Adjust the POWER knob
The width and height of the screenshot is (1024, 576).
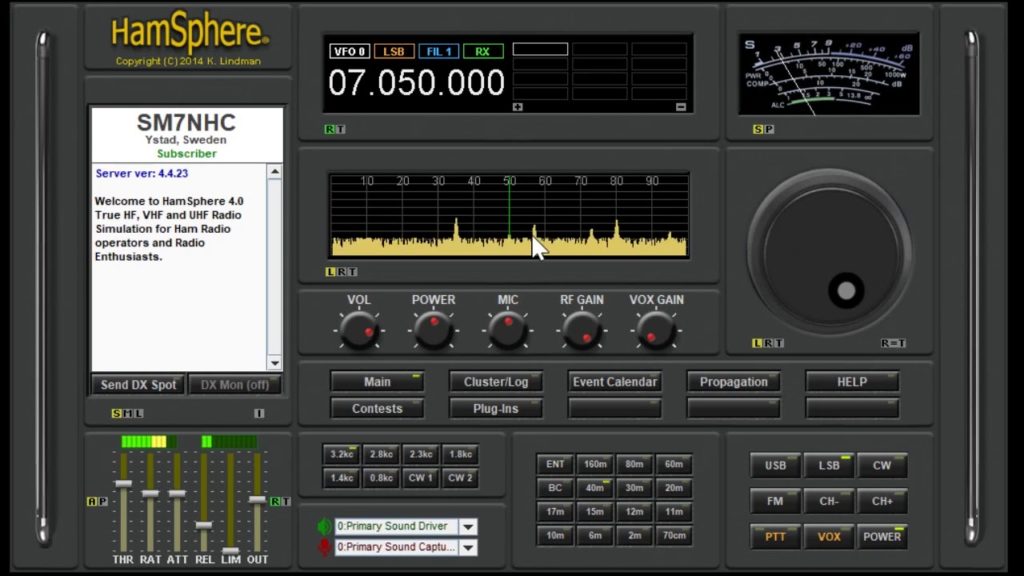pos(433,330)
